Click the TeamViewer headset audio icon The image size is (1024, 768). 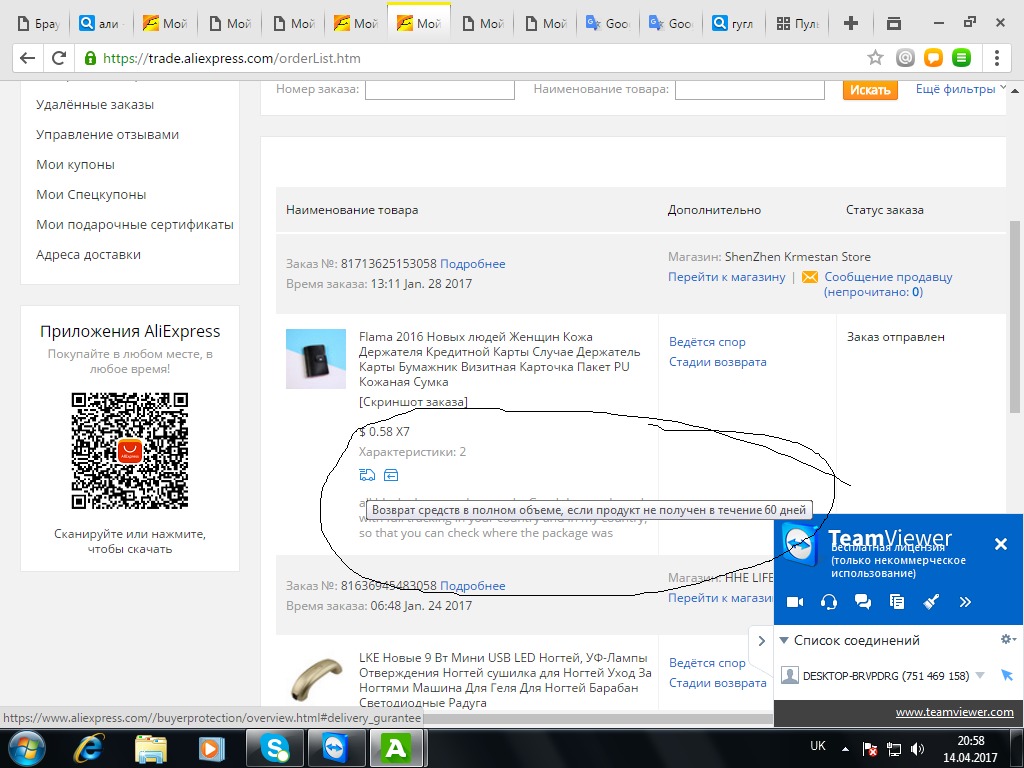tap(828, 602)
